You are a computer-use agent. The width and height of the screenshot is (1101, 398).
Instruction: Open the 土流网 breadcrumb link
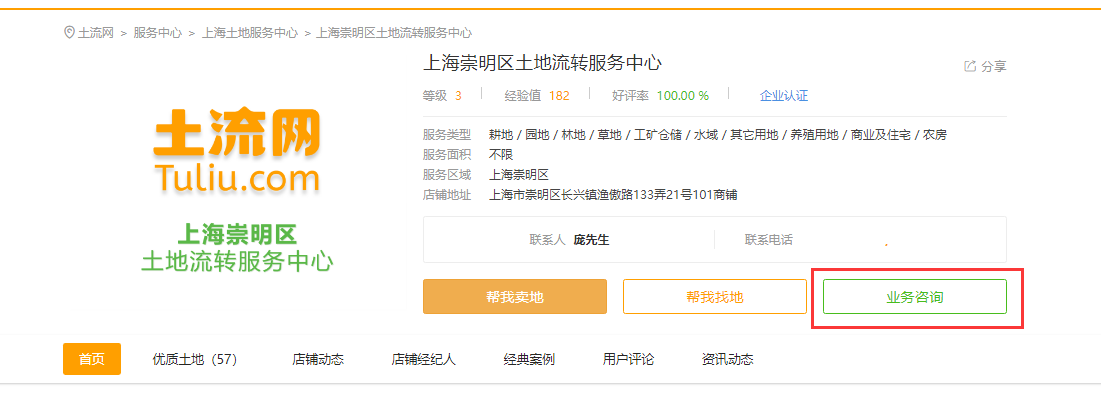95,33
